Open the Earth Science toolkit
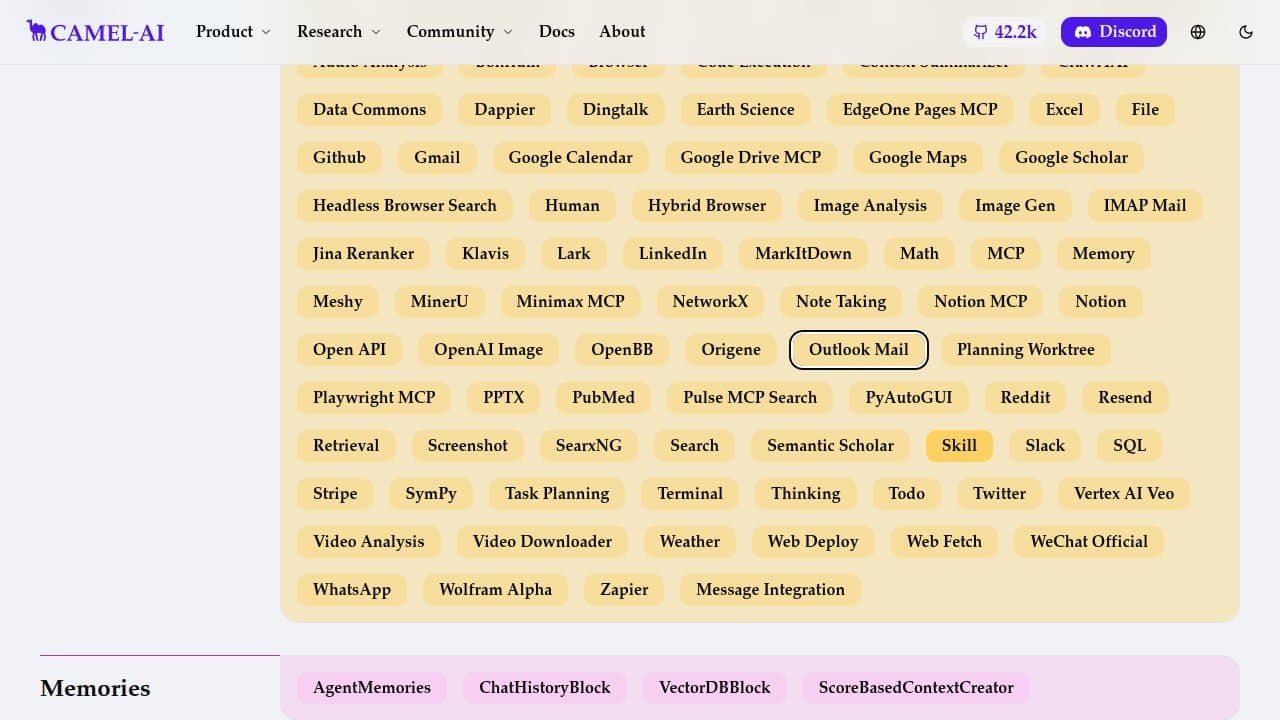The height and width of the screenshot is (720, 1280). click(746, 110)
